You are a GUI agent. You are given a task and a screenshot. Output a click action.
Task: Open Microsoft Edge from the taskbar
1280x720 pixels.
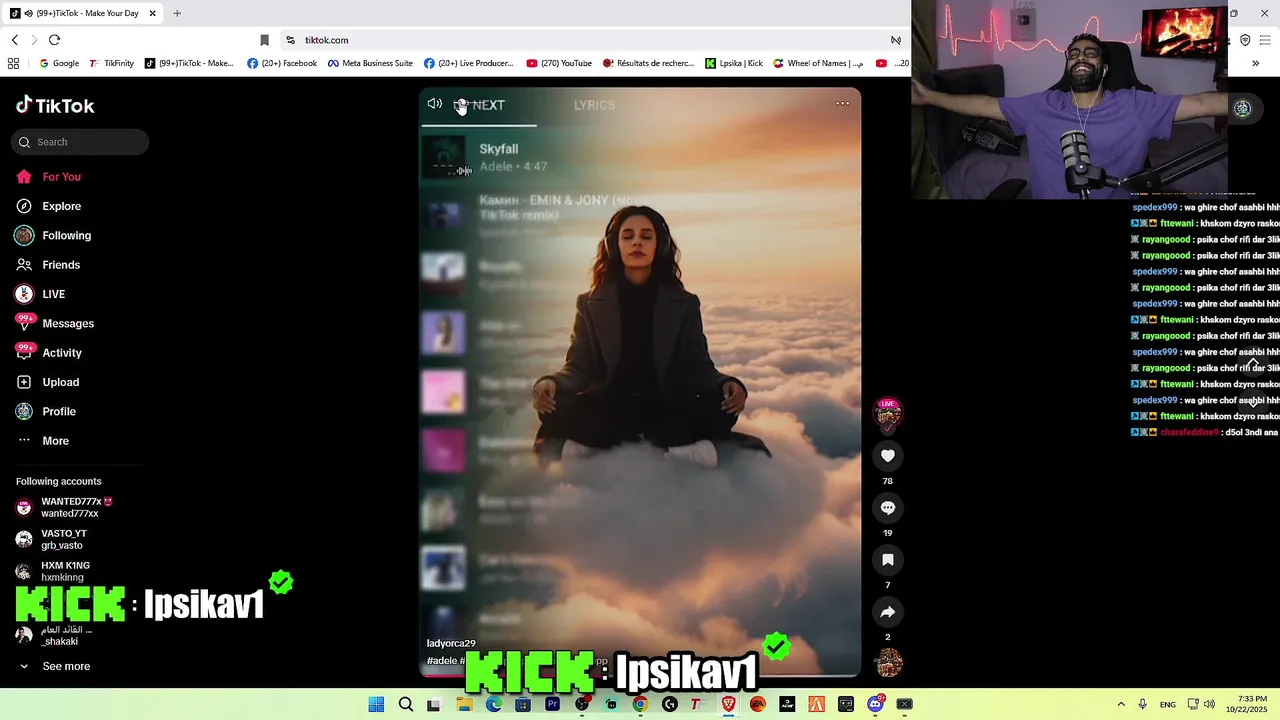tap(493, 704)
